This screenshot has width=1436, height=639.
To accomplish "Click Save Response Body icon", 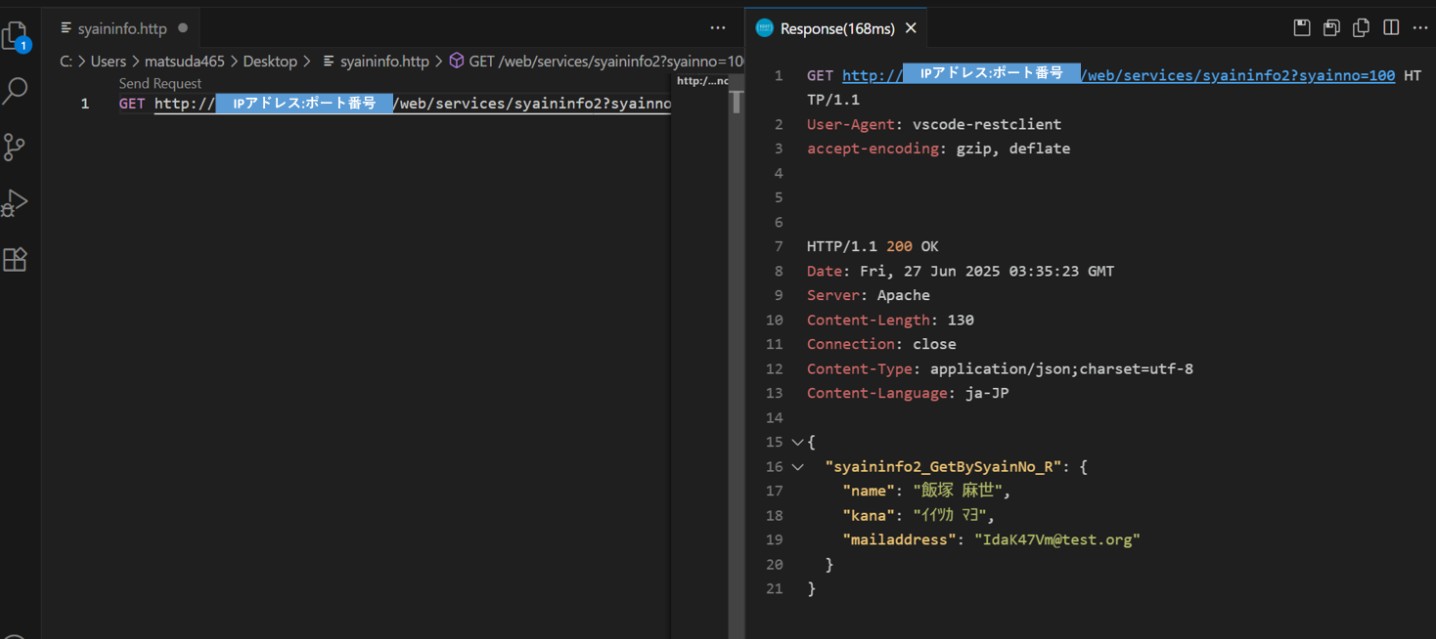I will tap(1331, 28).
